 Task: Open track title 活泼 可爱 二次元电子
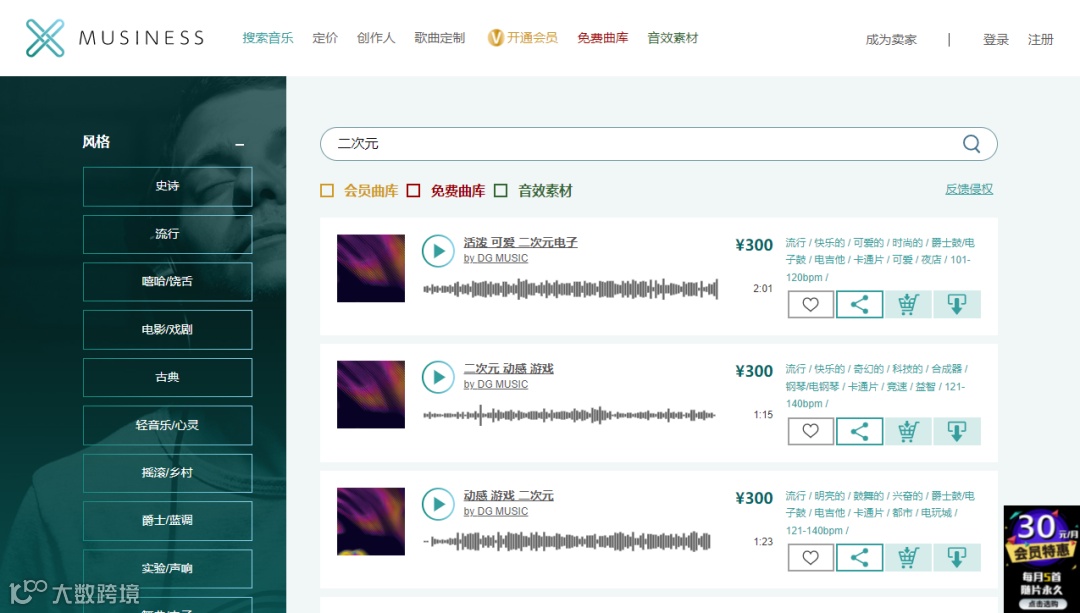tap(521, 242)
